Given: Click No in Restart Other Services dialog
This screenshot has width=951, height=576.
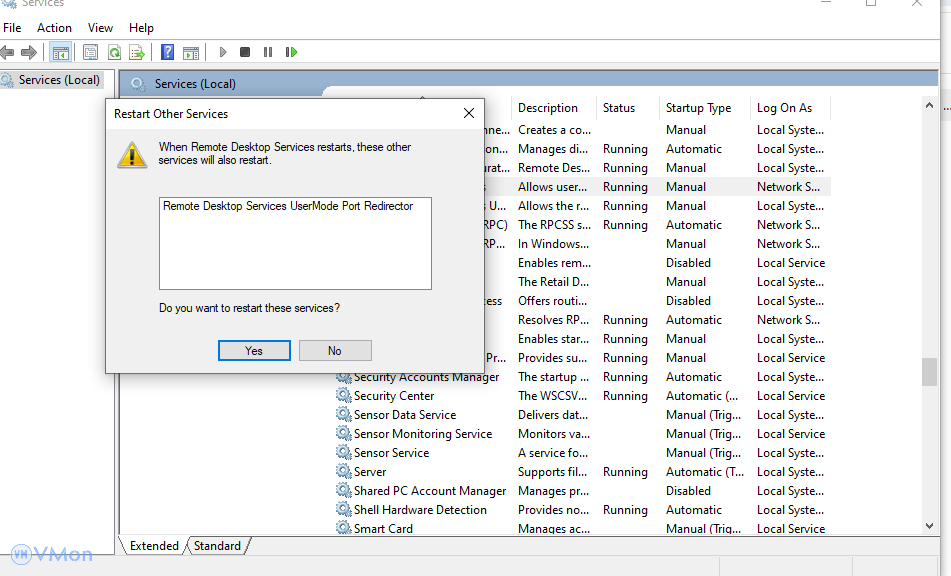Looking at the screenshot, I should 335,350.
